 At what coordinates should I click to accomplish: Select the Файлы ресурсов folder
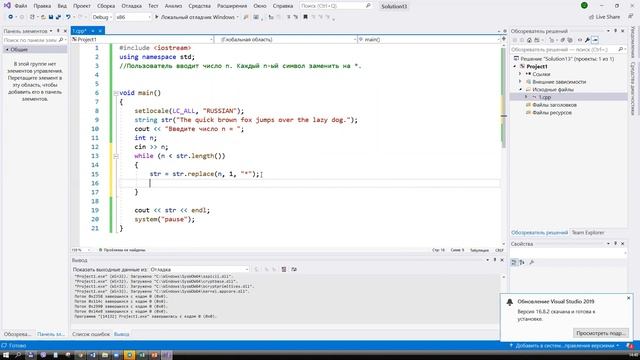coord(551,113)
